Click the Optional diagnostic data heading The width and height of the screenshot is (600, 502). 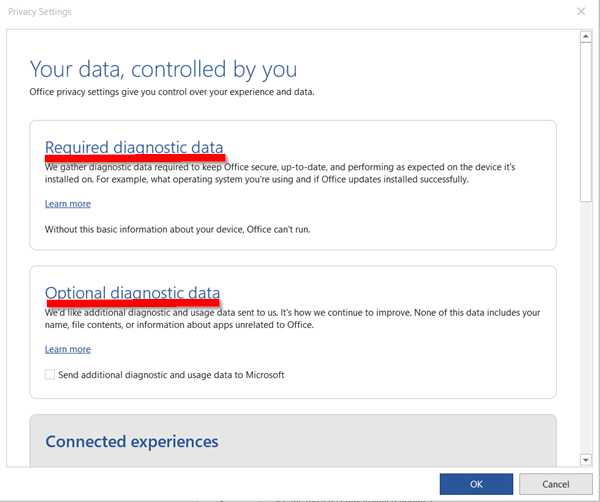[x=132, y=293]
